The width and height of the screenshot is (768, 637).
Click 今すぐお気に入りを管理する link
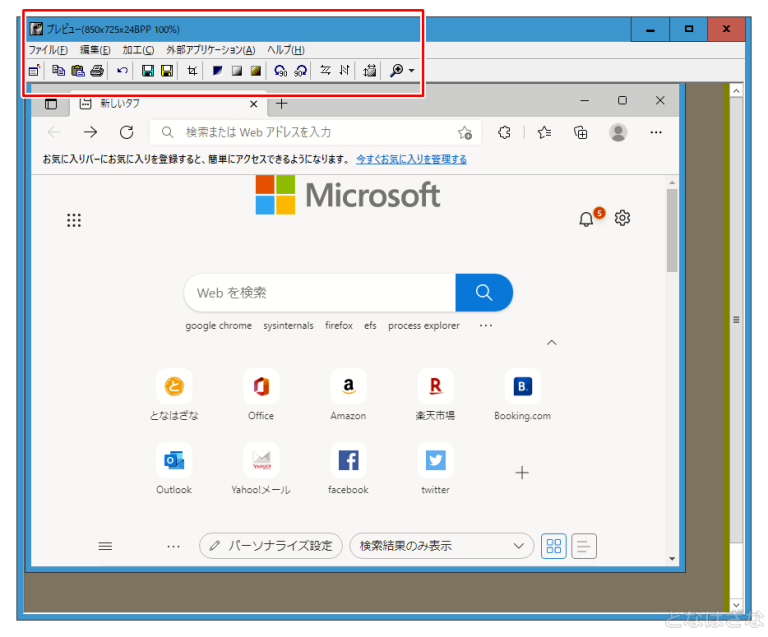411,159
